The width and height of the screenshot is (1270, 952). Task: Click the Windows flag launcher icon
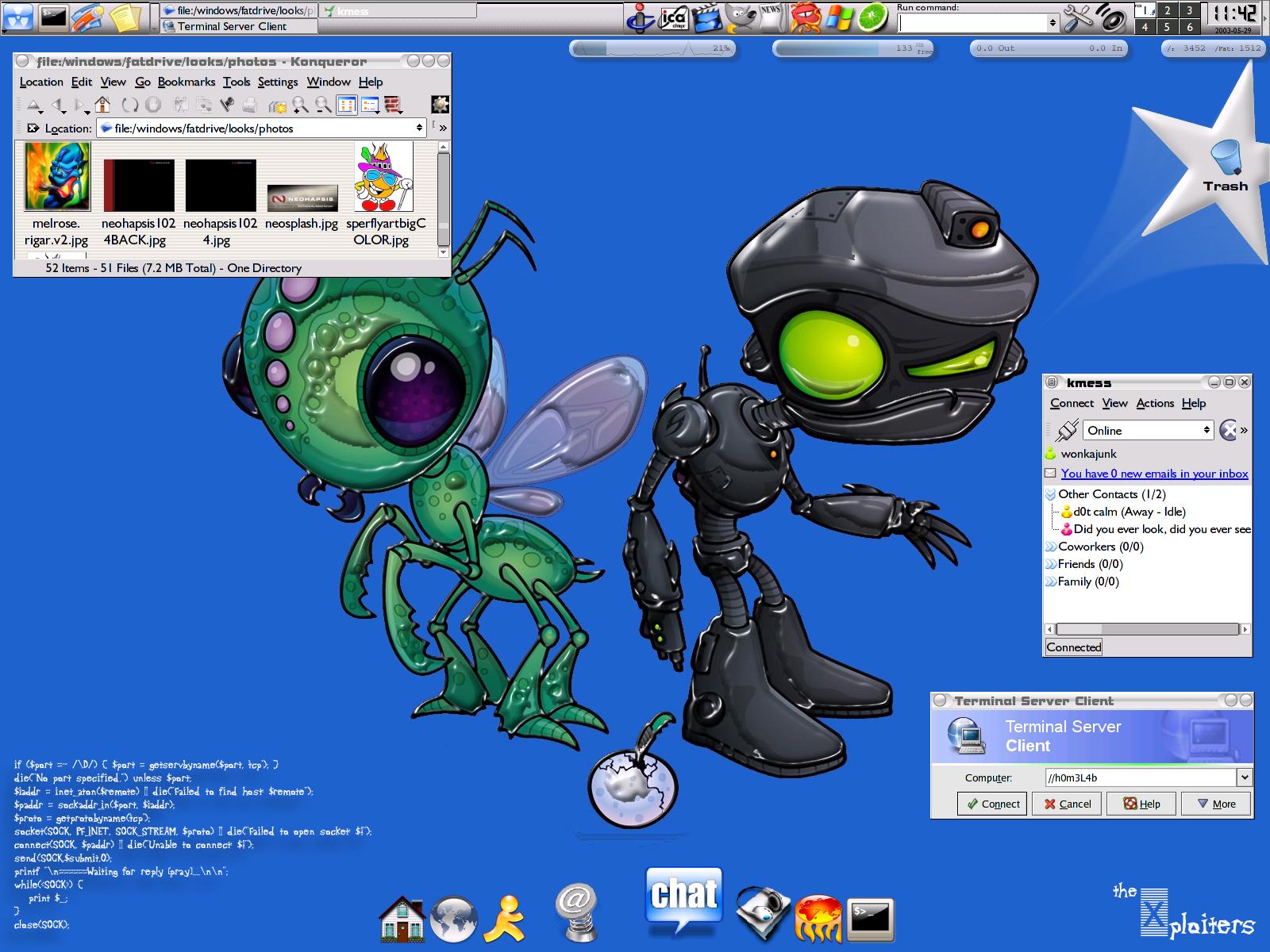[838, 17]
